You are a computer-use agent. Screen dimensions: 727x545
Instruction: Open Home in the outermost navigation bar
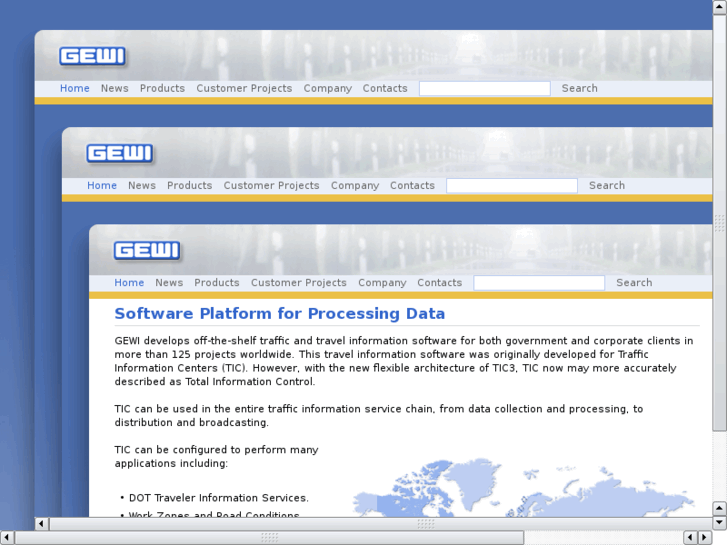coord(75,88)
